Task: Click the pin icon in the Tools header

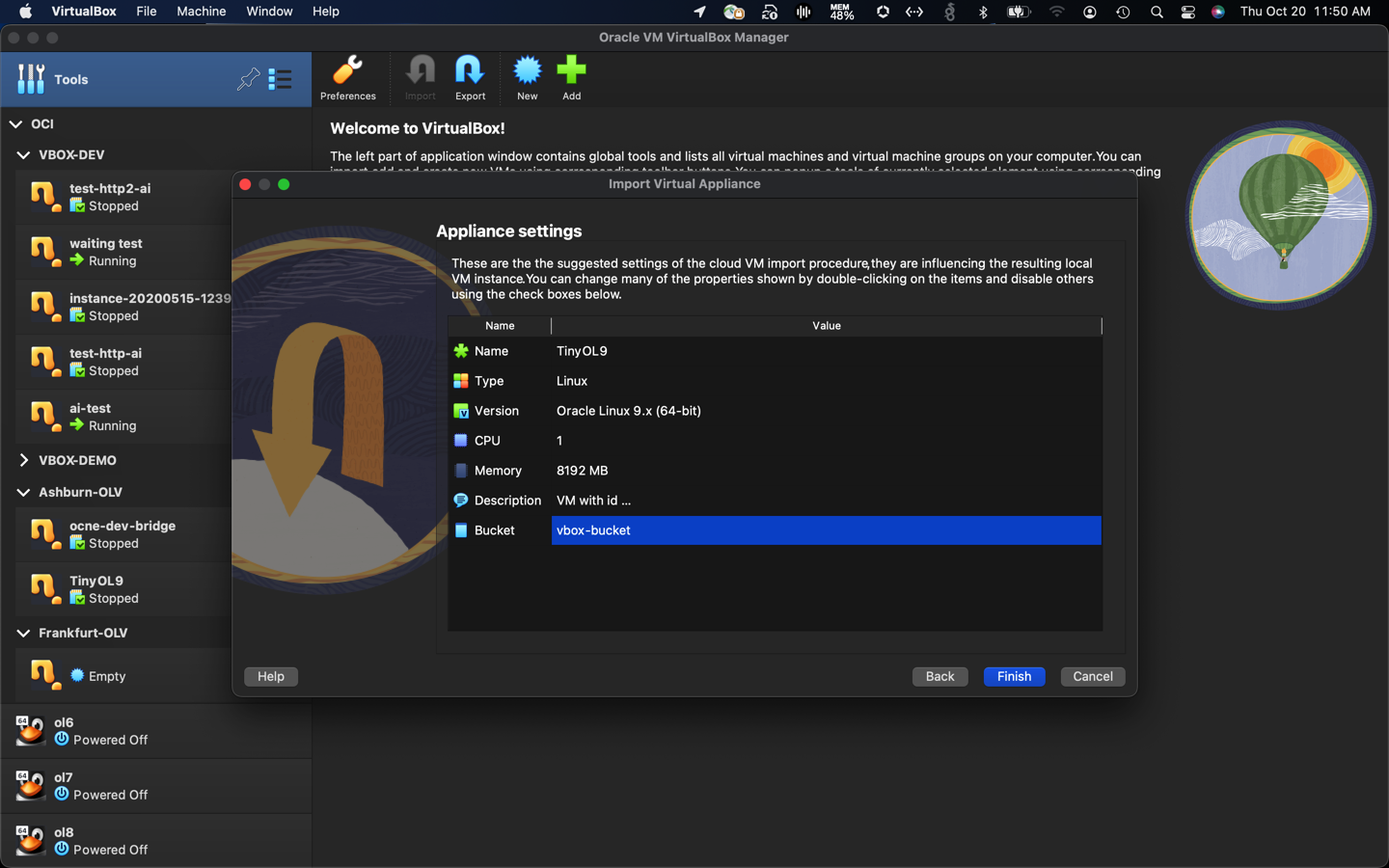Action: [x=249, y=79]
